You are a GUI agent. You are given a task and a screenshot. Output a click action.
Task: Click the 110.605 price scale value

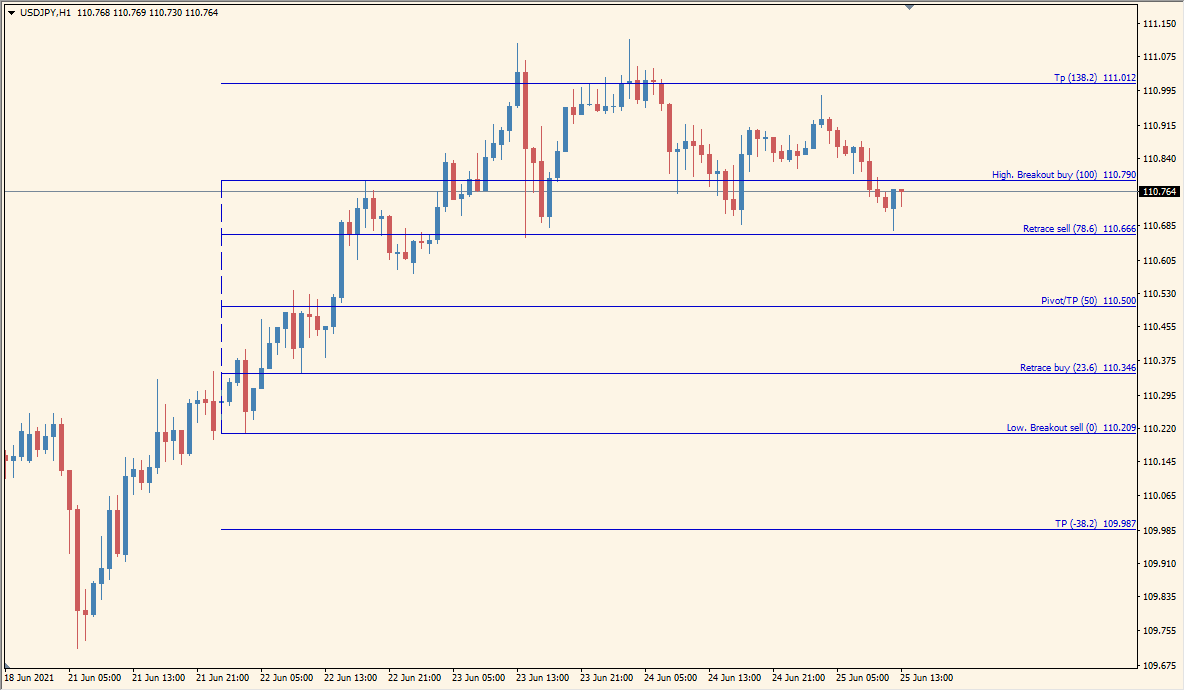pyautogui.click(x=1159, y=261)
